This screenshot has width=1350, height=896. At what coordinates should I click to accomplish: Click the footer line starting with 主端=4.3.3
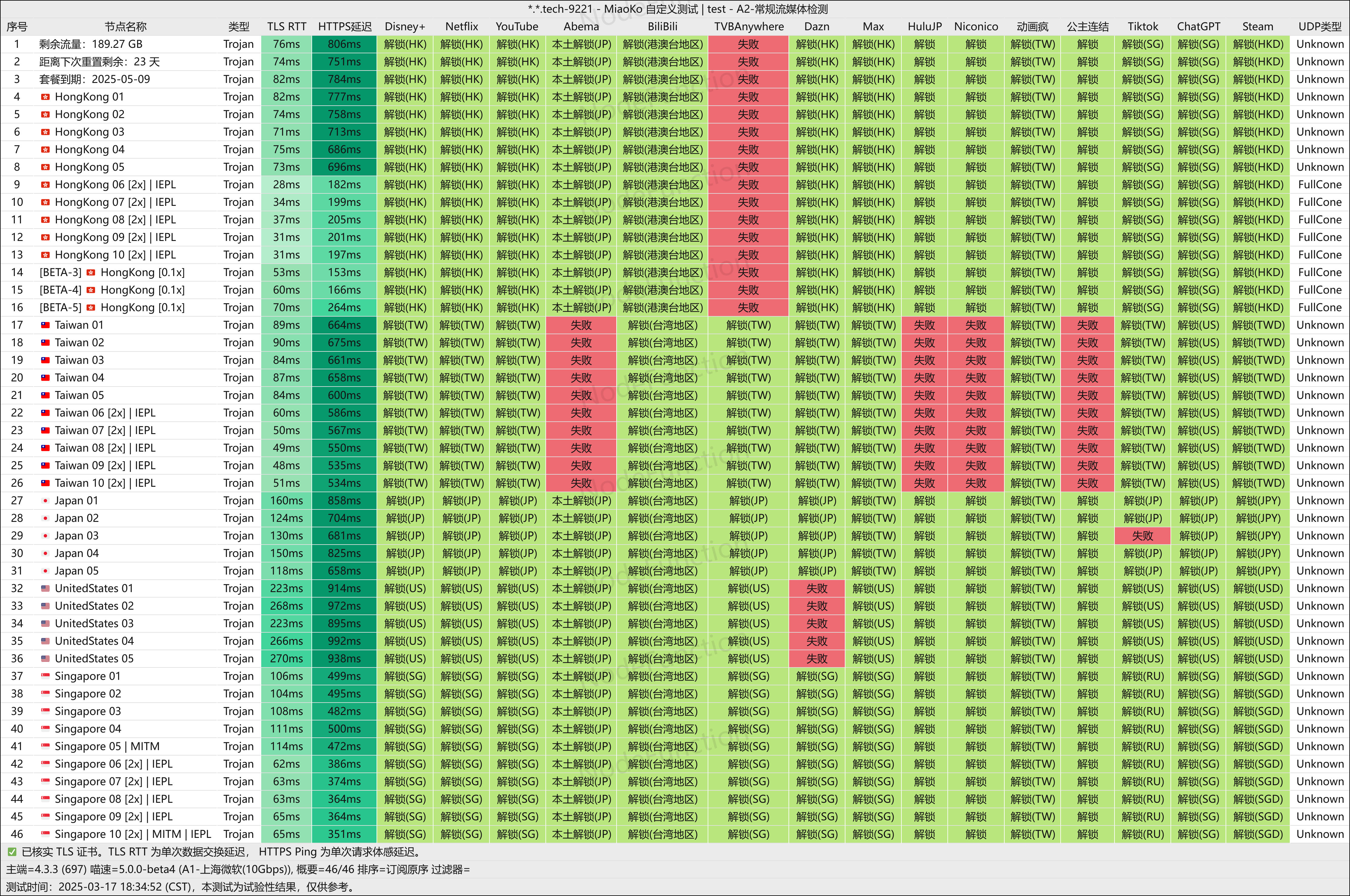pos(238,870)
